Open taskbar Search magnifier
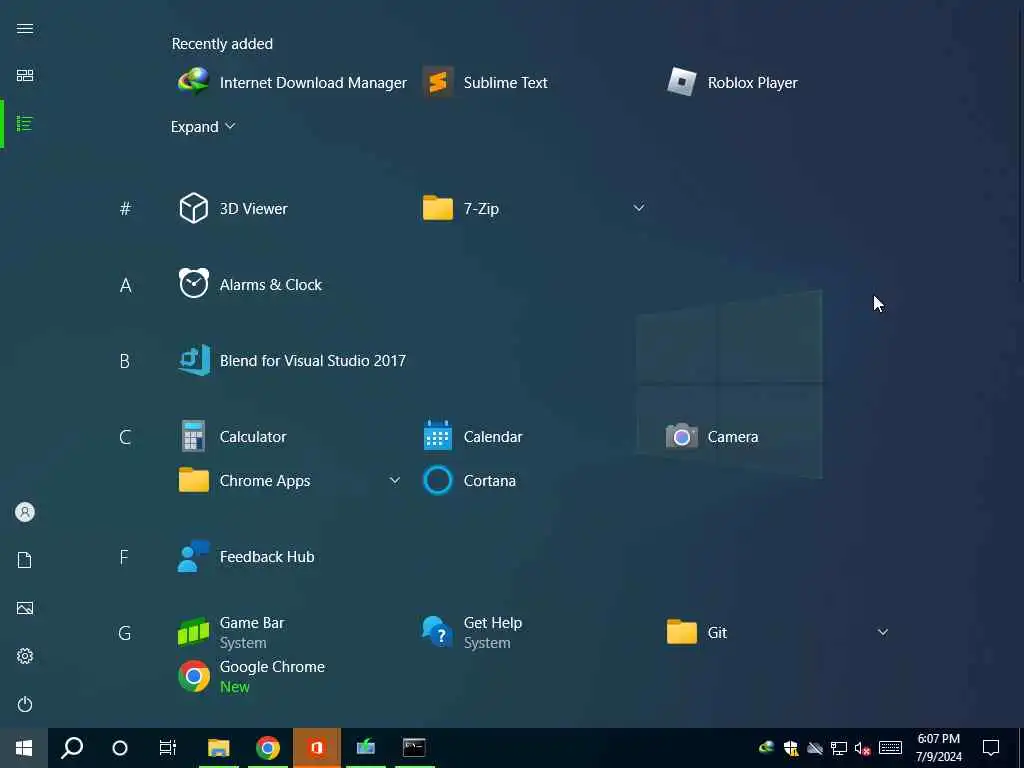This screenshot has width=1024, height=768. click(x=72, y=748)
